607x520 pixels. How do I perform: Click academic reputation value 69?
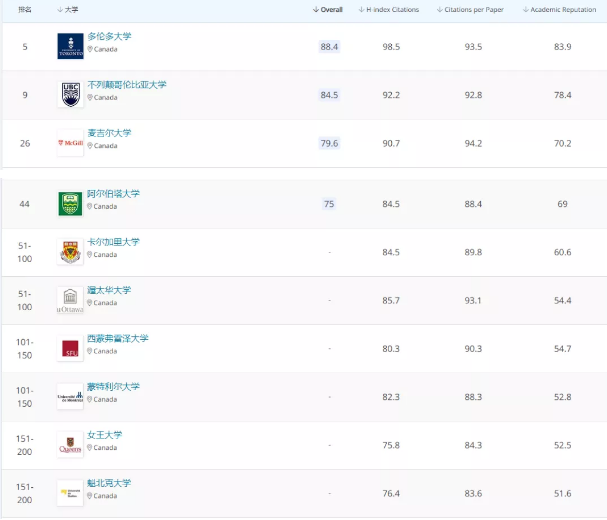pos(562,204)
